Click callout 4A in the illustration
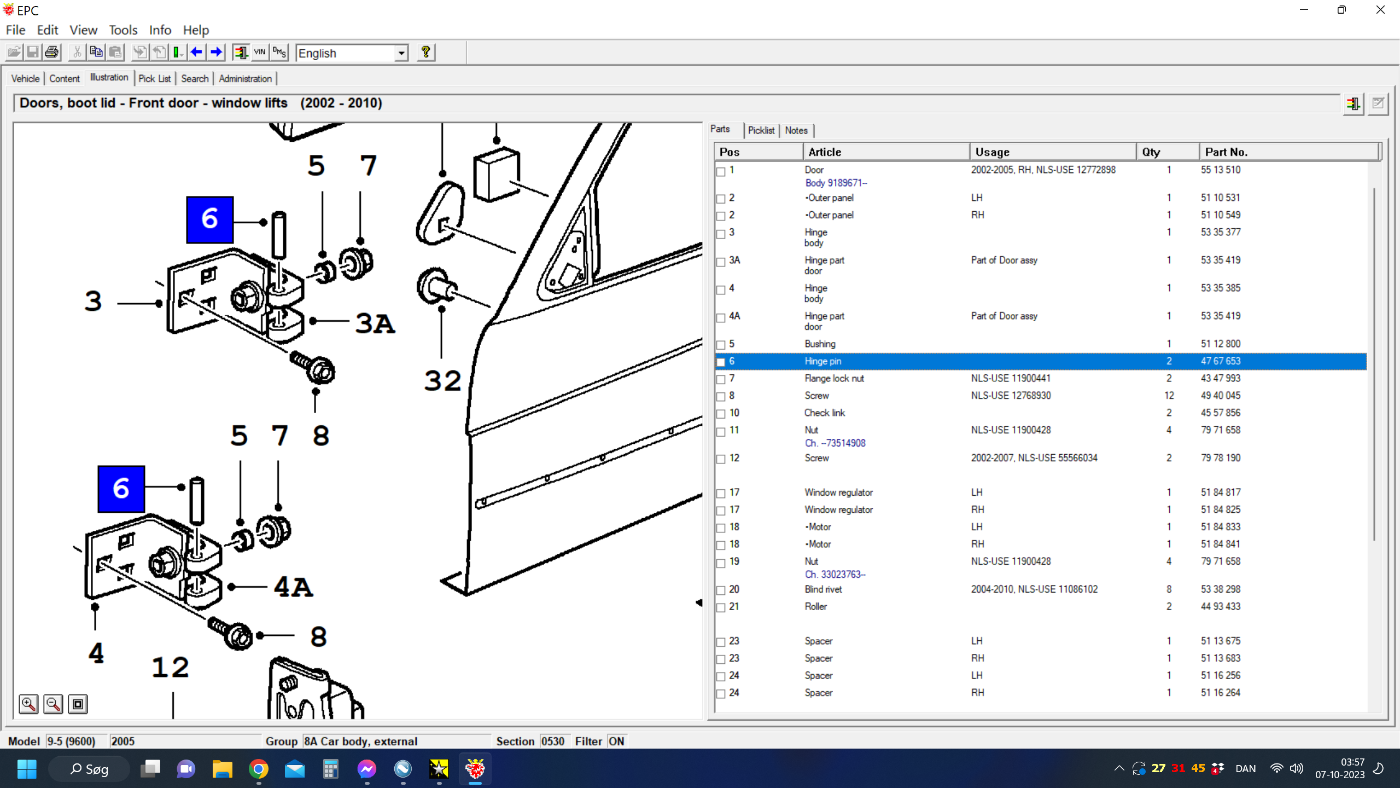The image size is (1400, 788). pos(293,587)
